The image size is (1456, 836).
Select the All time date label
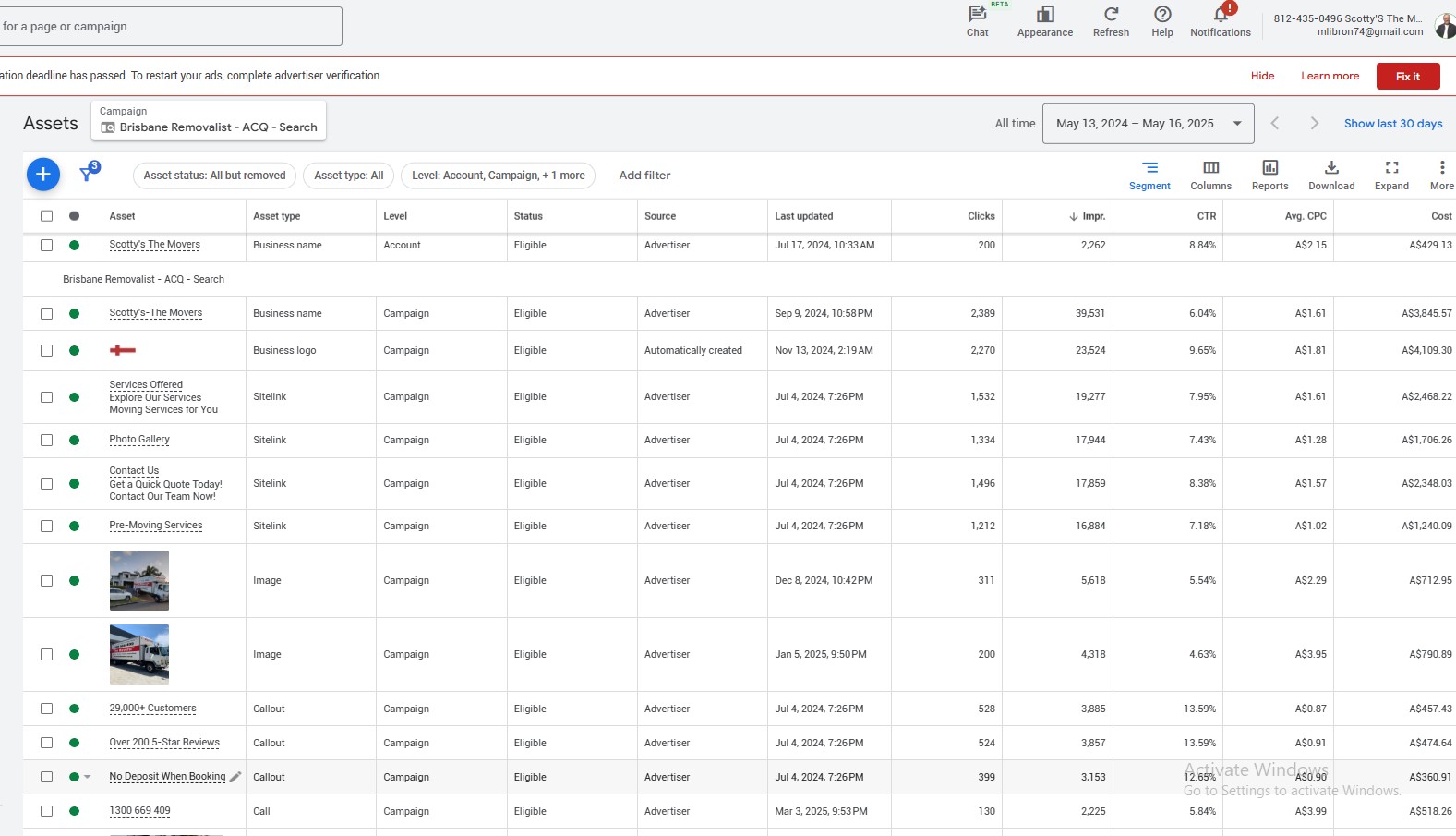[x=1015, y=124]
